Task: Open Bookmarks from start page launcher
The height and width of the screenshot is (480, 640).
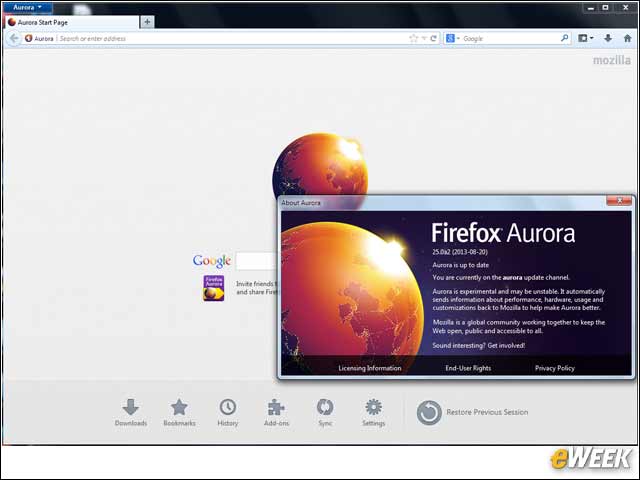Action: coord(179,412)
